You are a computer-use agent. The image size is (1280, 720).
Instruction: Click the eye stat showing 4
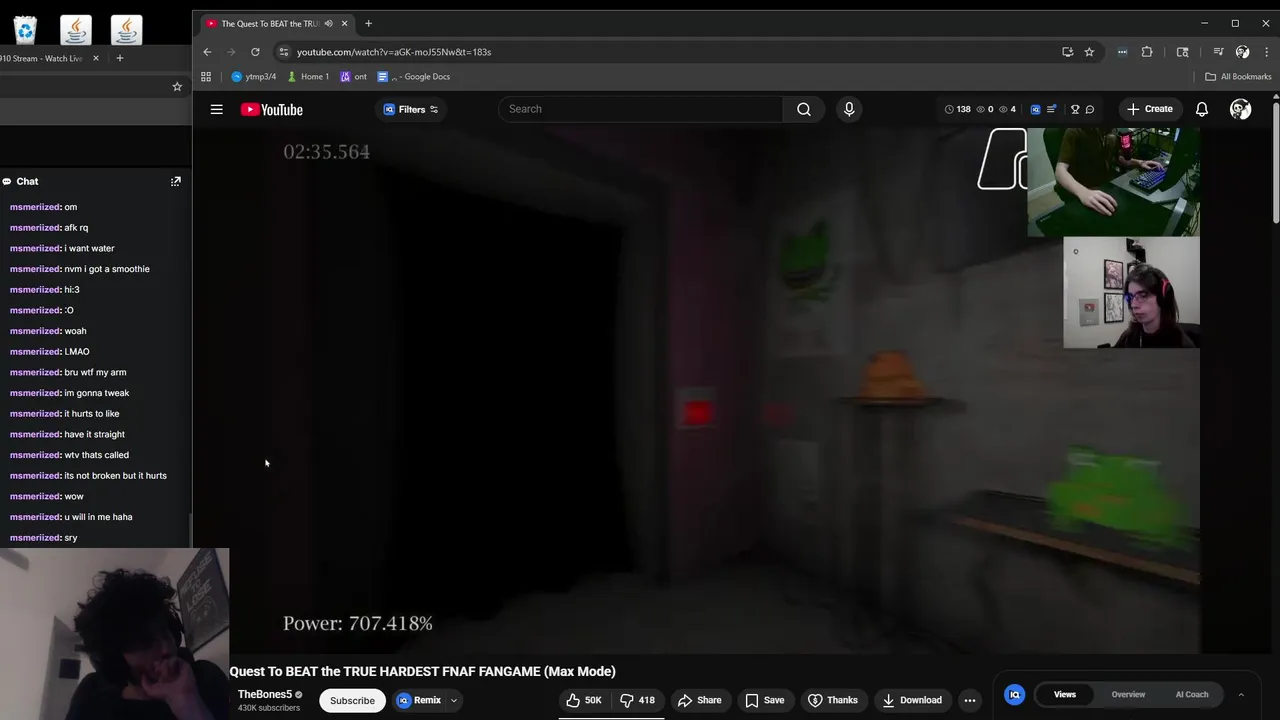coord(1007,109)
